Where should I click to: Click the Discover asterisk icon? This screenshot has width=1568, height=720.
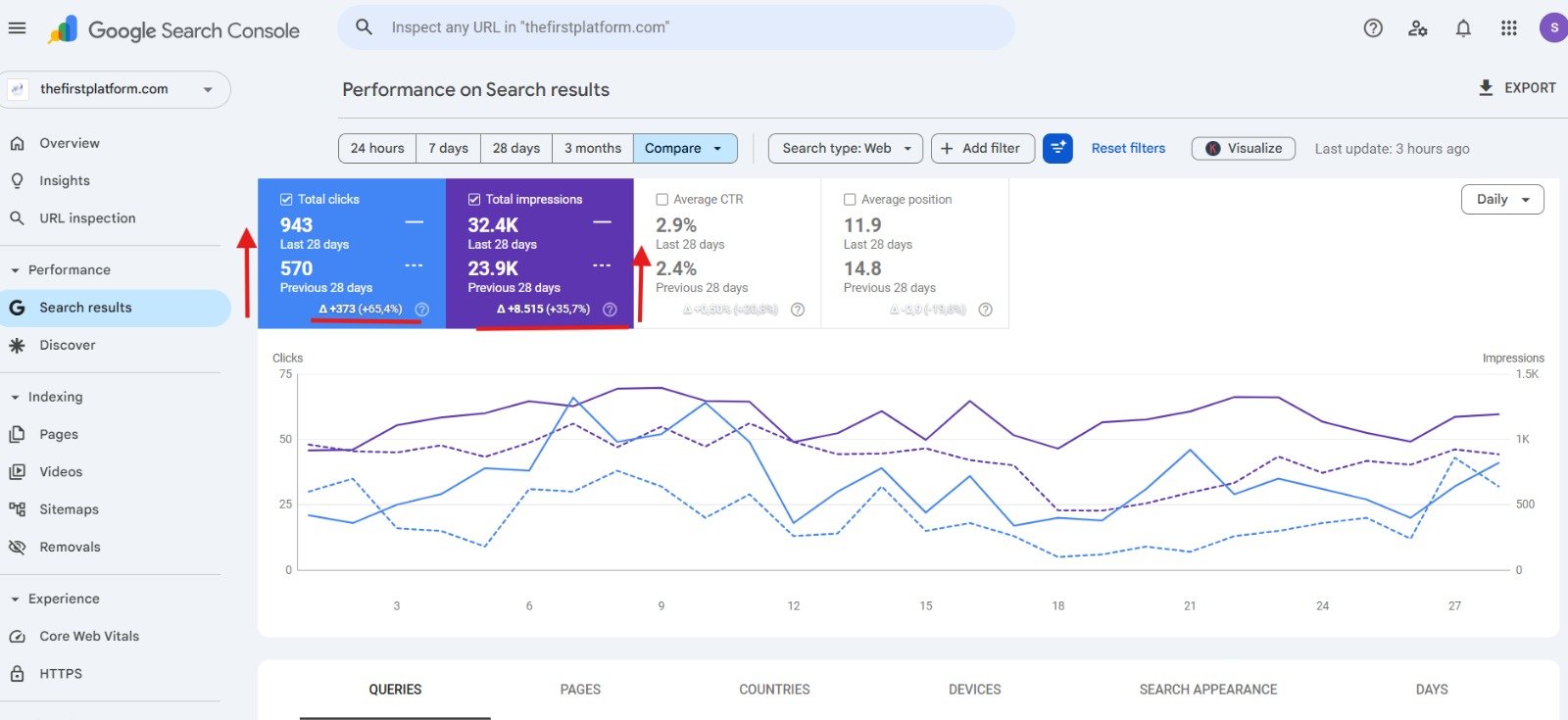pos(17,345)
